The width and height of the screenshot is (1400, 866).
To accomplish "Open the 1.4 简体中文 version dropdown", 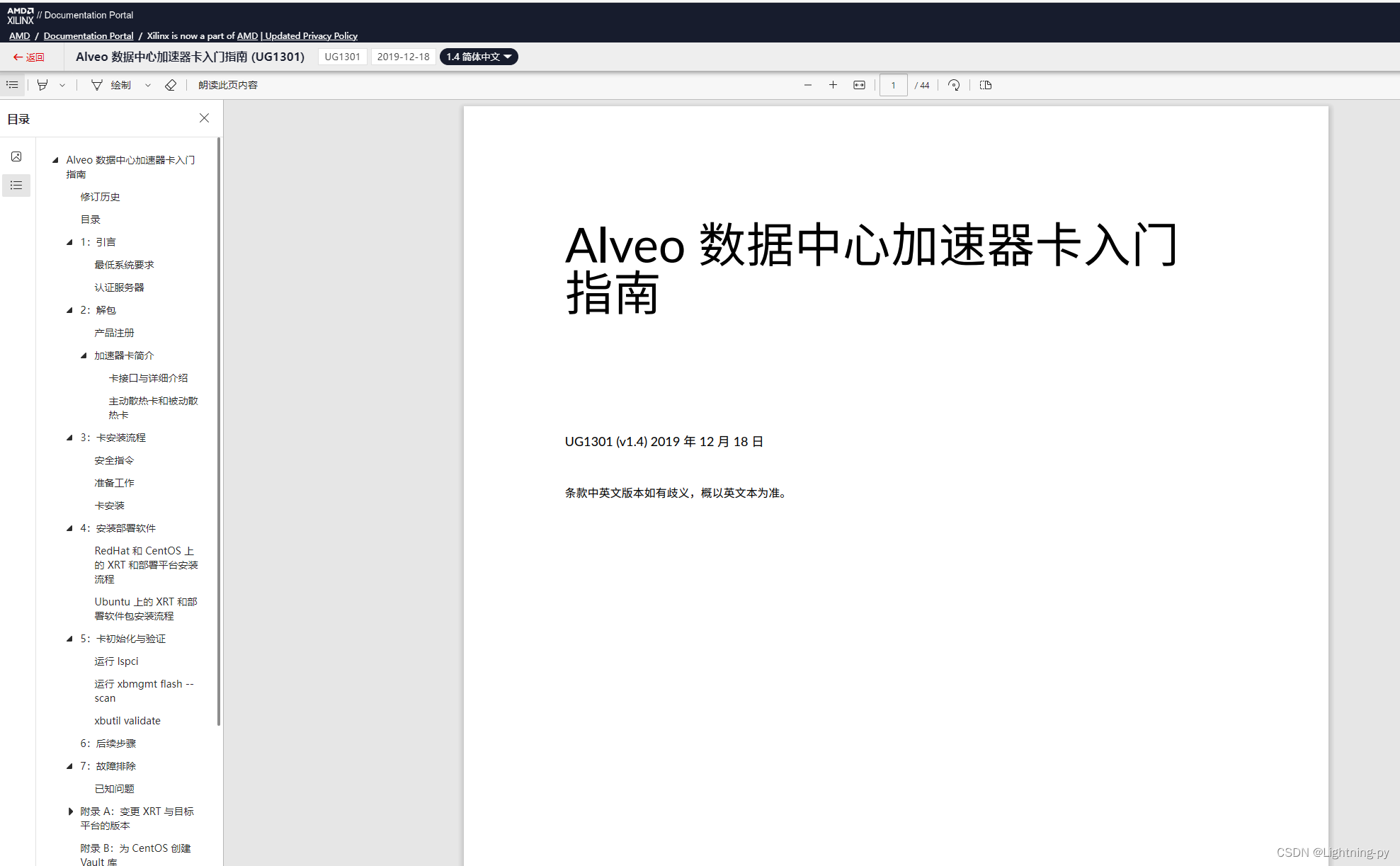I will pyautogui.click(x=479, y=57).
